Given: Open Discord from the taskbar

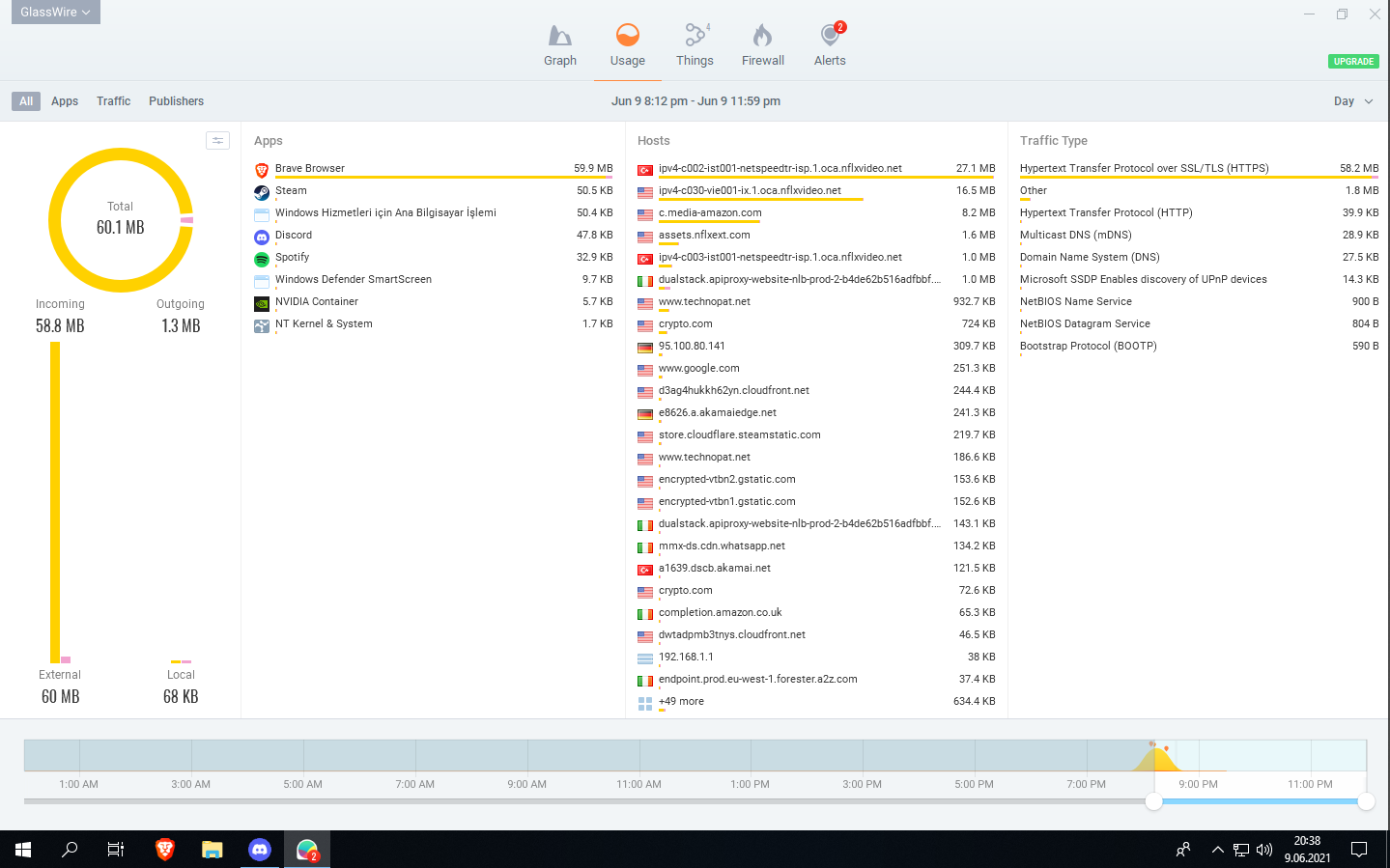Looking at the screenshot, I should [x=259, y=850].
